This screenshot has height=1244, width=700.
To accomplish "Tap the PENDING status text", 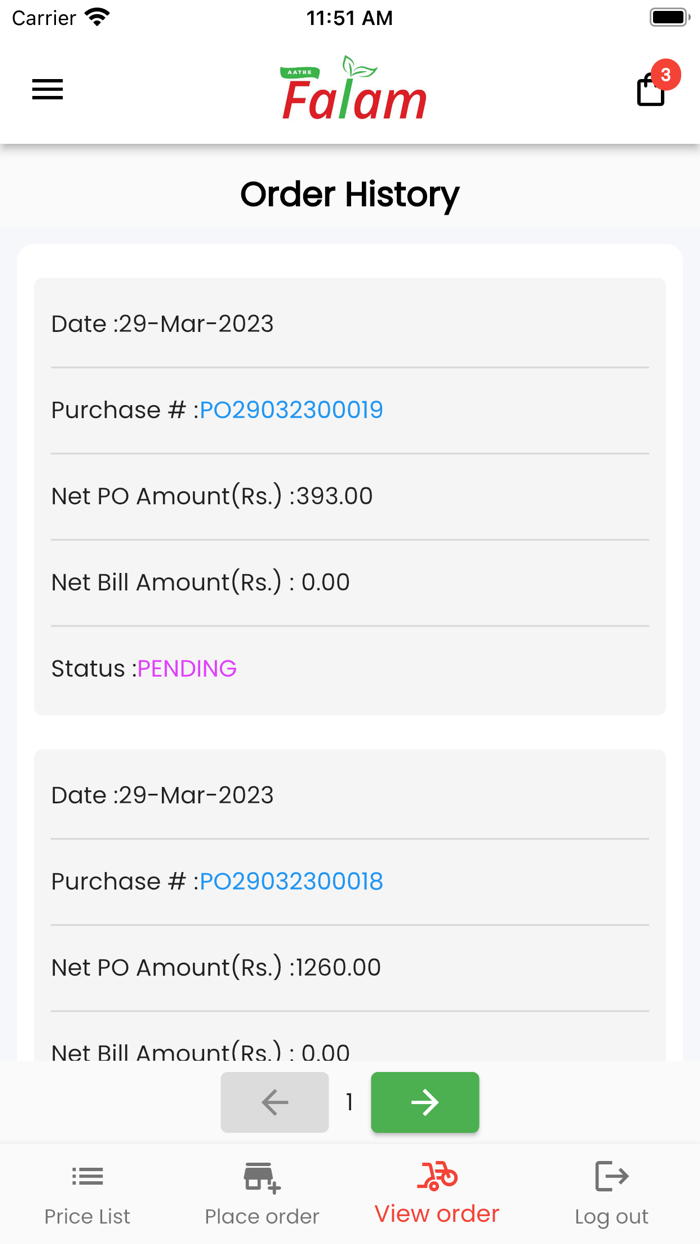I will click(x=187, y=668).
